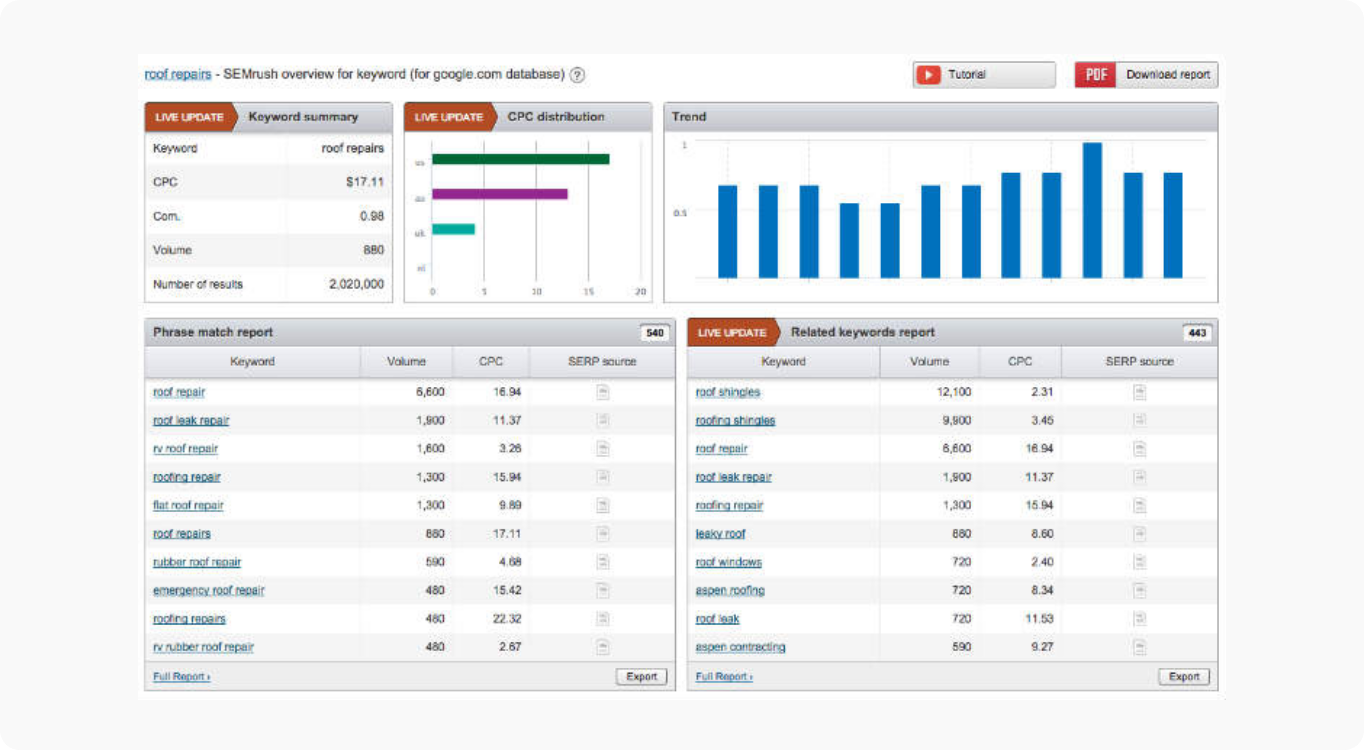This screenshot has width=1364, height=750.
Task: Open roofing shingles keyword link
Action: click(x=735, y=421)
